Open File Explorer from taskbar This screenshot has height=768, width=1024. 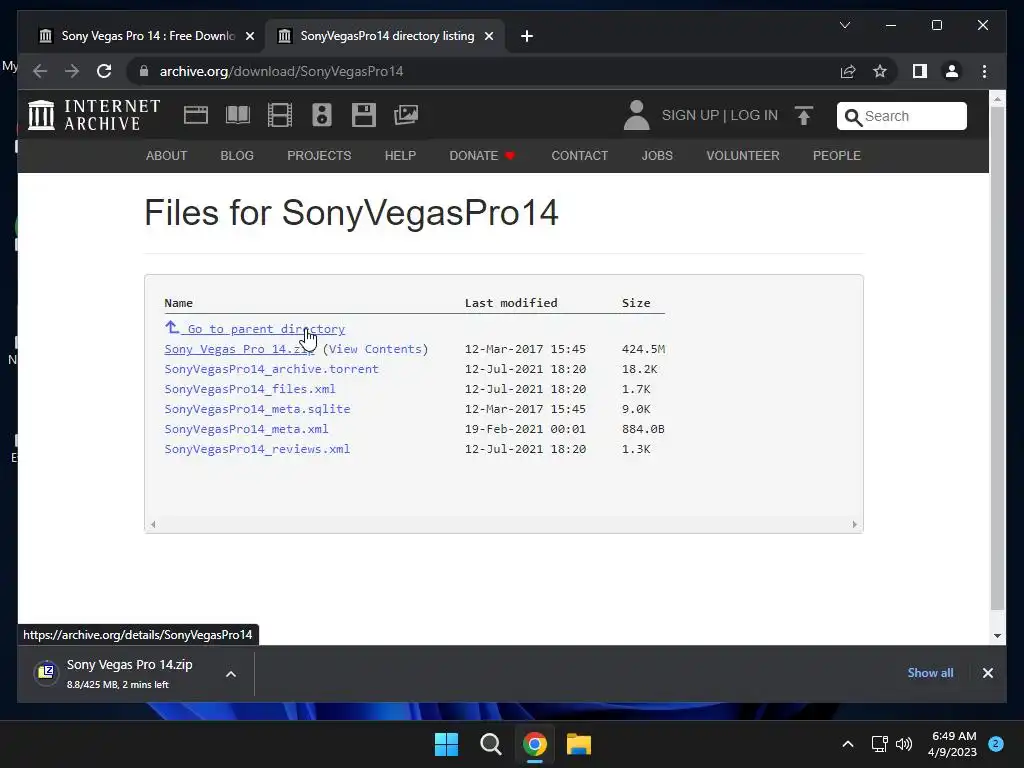click(579, 744)
